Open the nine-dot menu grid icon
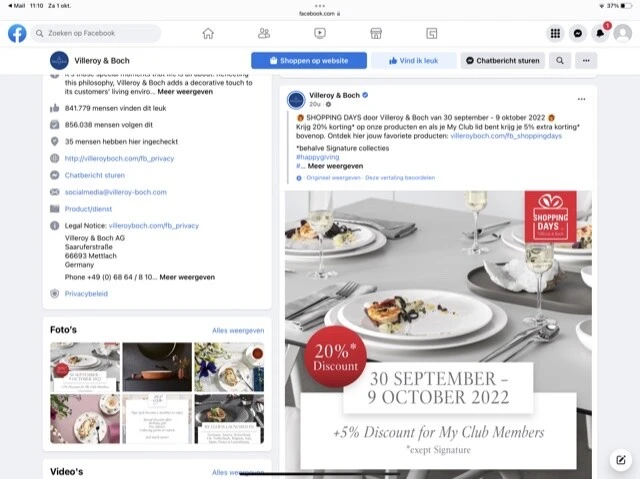The image size is (640, 479). click(555, 33)
